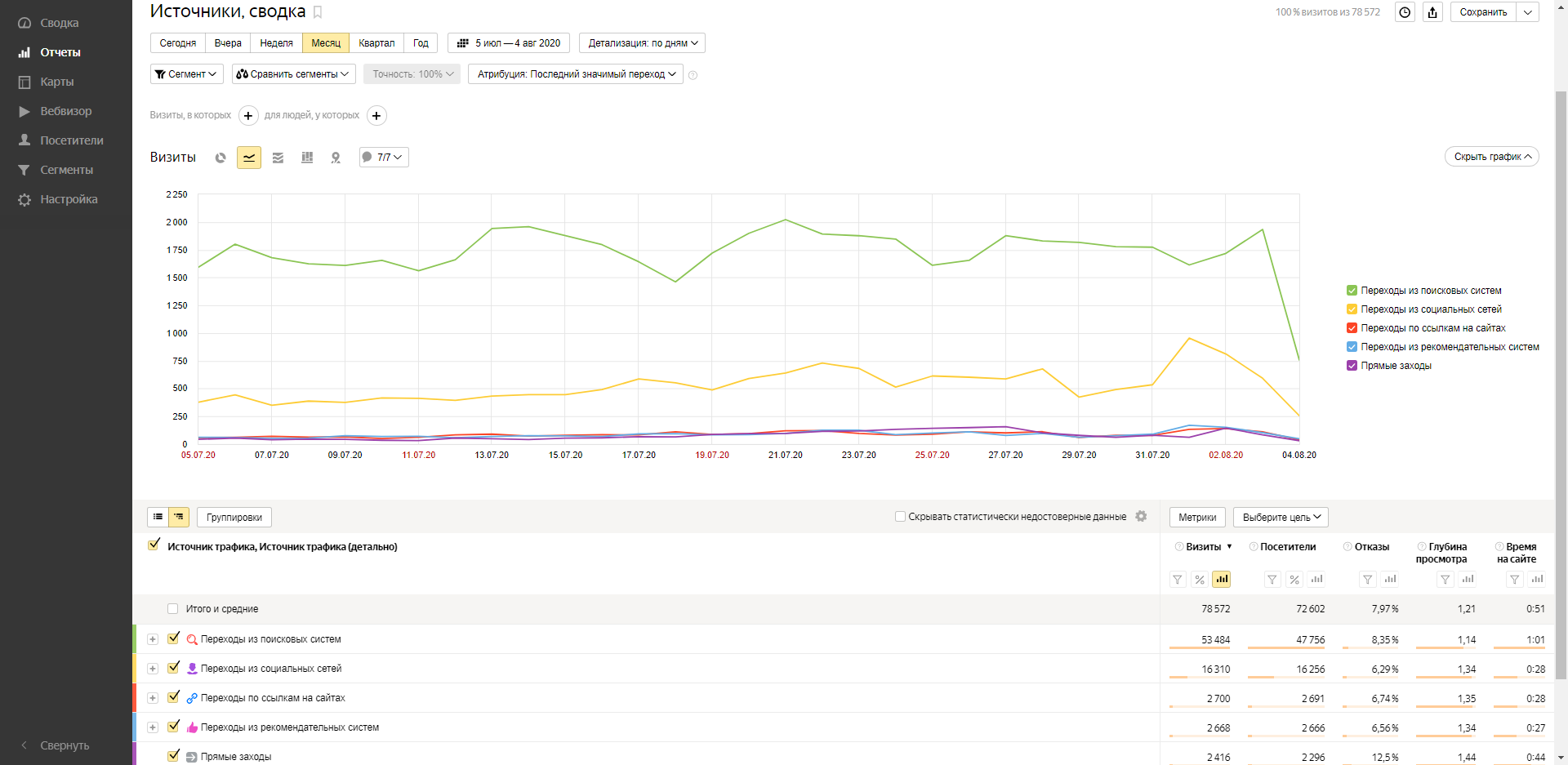Open the Детализация: по дням dropdown
The width and height of the screenshot is (1568, 765).
(642, 43)
